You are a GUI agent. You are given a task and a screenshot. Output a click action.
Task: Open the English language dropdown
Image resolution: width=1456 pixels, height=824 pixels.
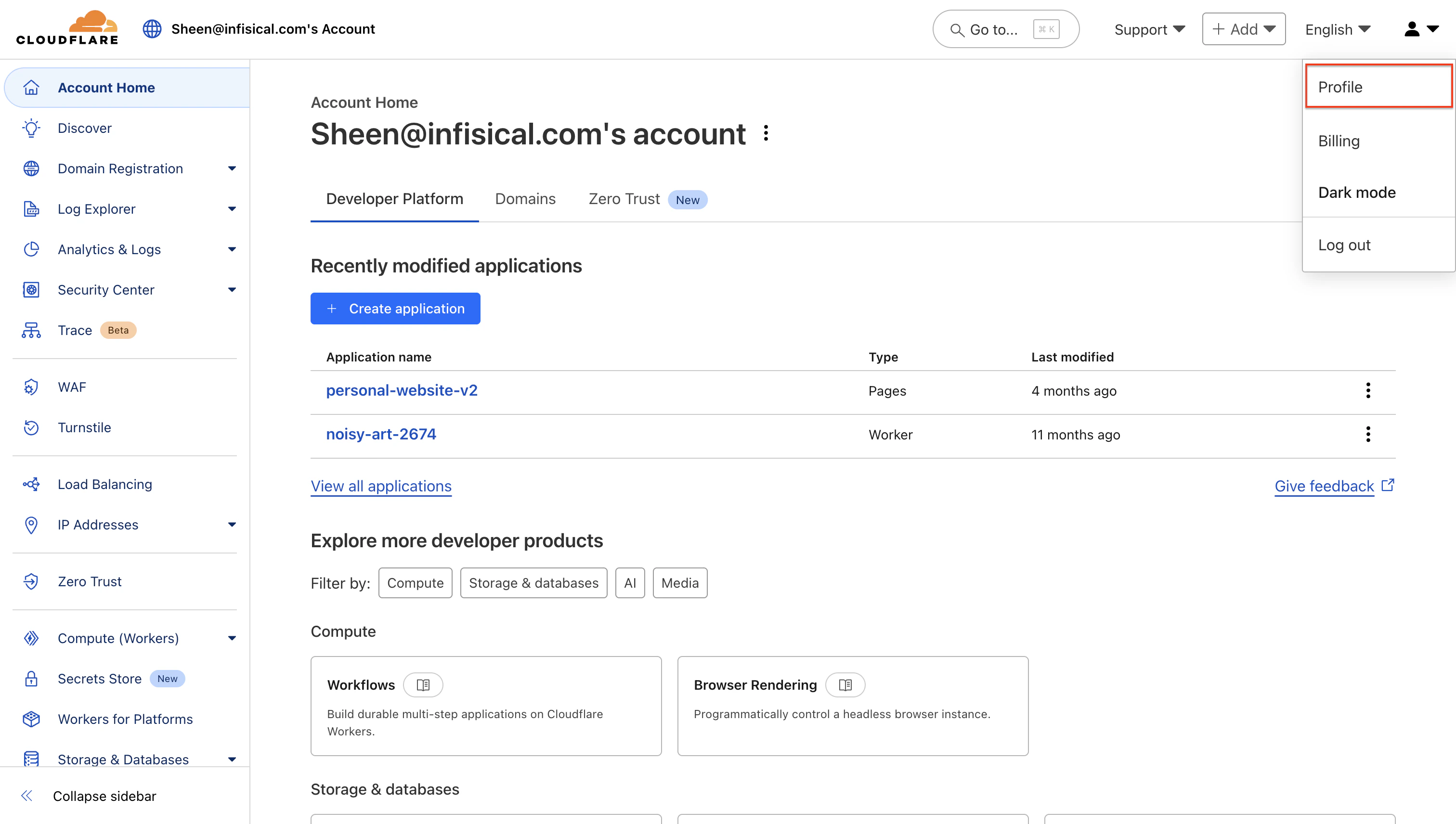click(1338, 29)
